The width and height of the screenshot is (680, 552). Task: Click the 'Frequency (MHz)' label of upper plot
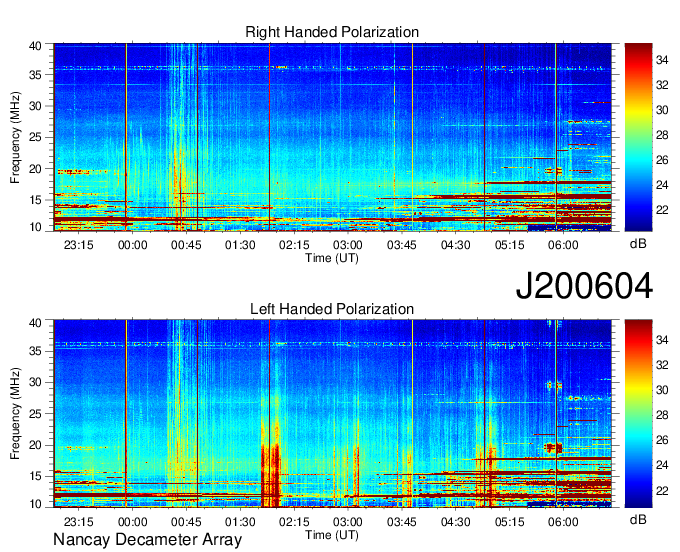(15, 137)
